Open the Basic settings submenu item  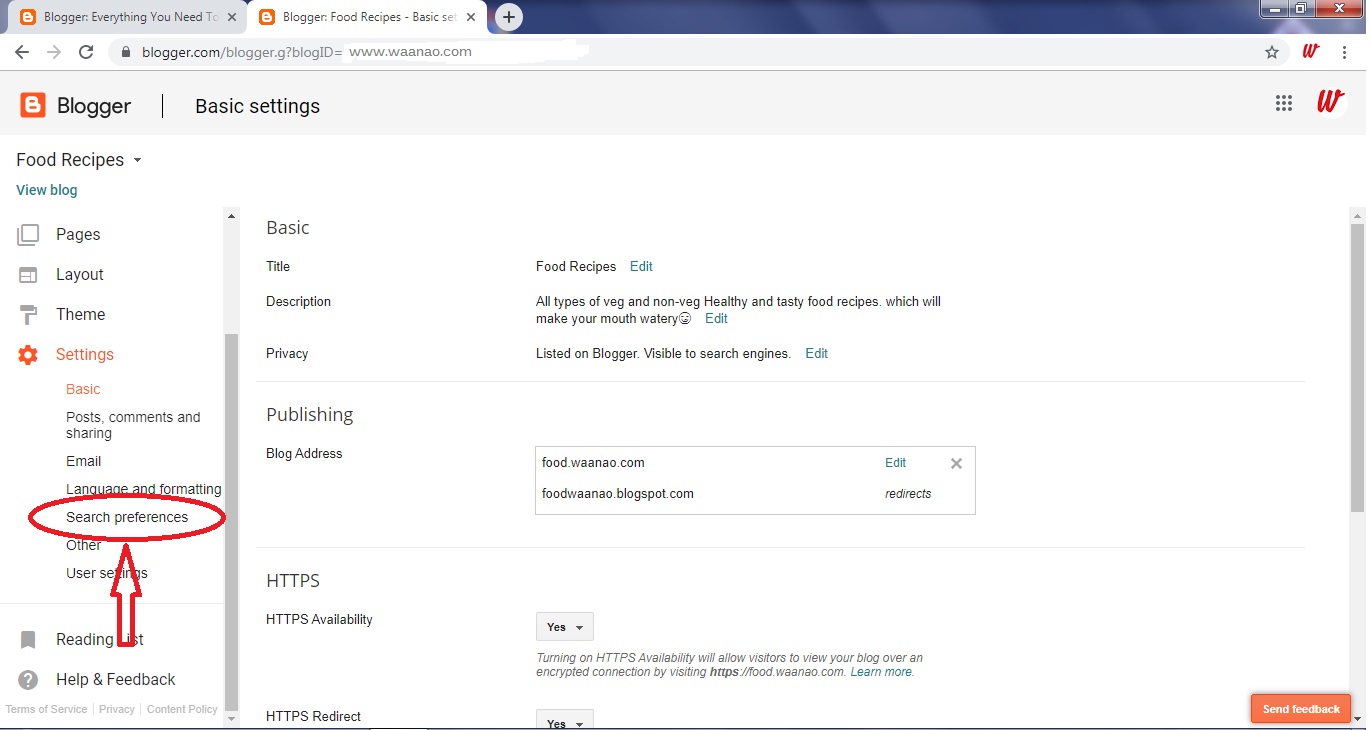point(83,389)
